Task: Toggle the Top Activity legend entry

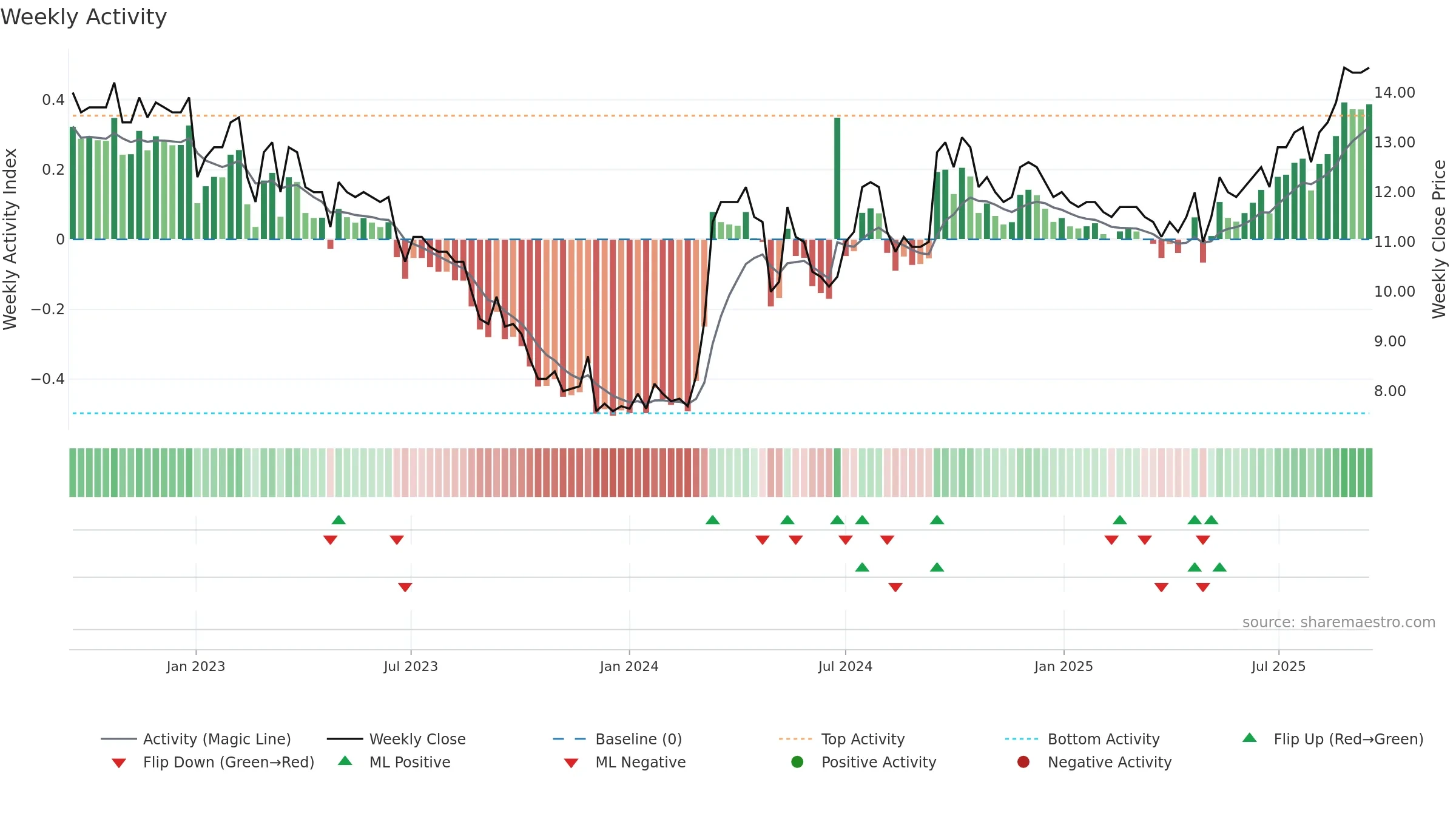Action: 842,739
